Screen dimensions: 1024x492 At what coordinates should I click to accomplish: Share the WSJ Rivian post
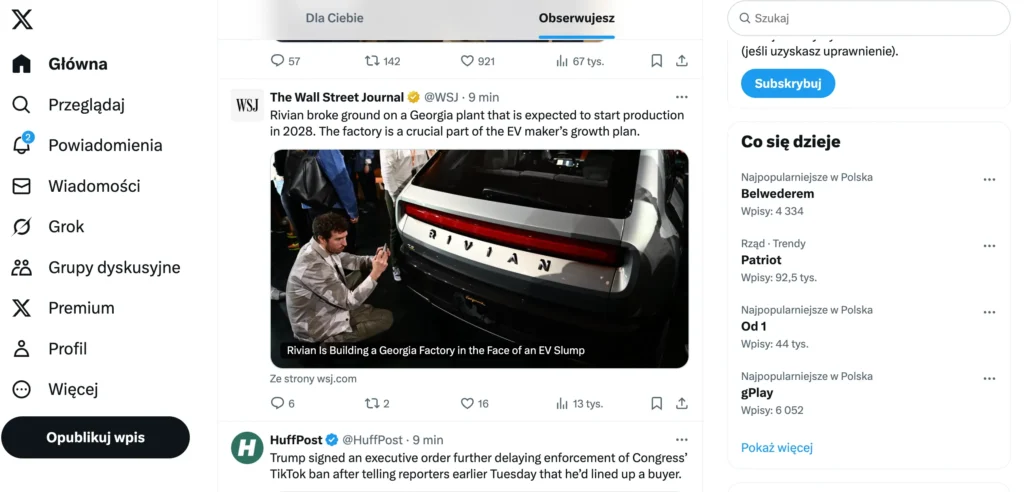[682, 403]
